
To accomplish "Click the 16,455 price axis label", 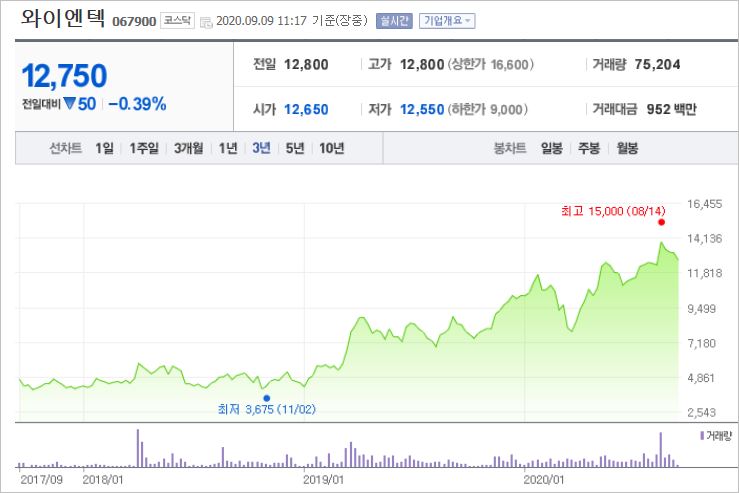I will (x=705, y=204).
